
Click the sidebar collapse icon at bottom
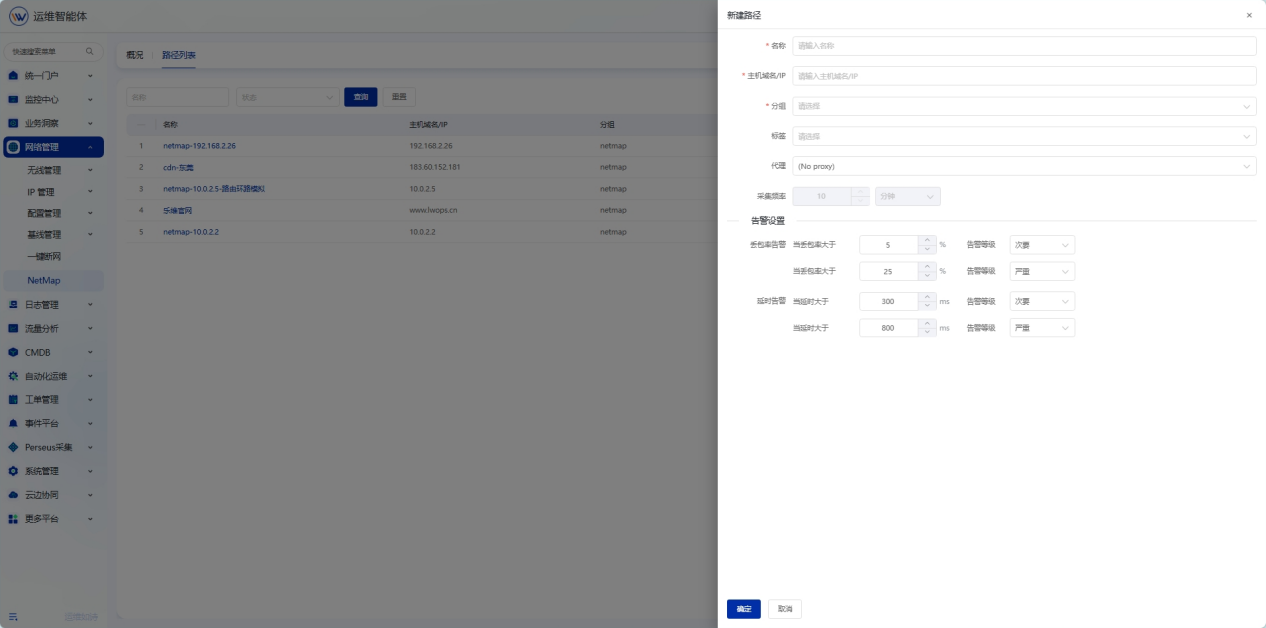click(13, 616)
